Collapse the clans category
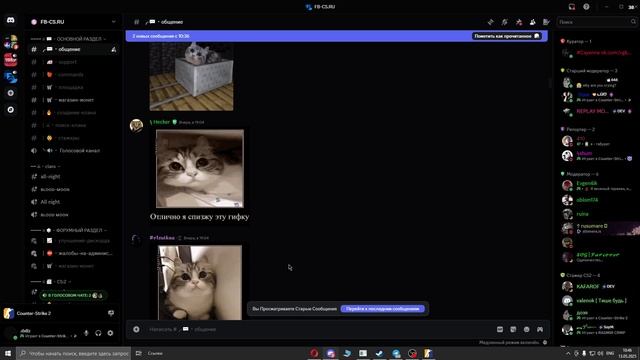 46,167
